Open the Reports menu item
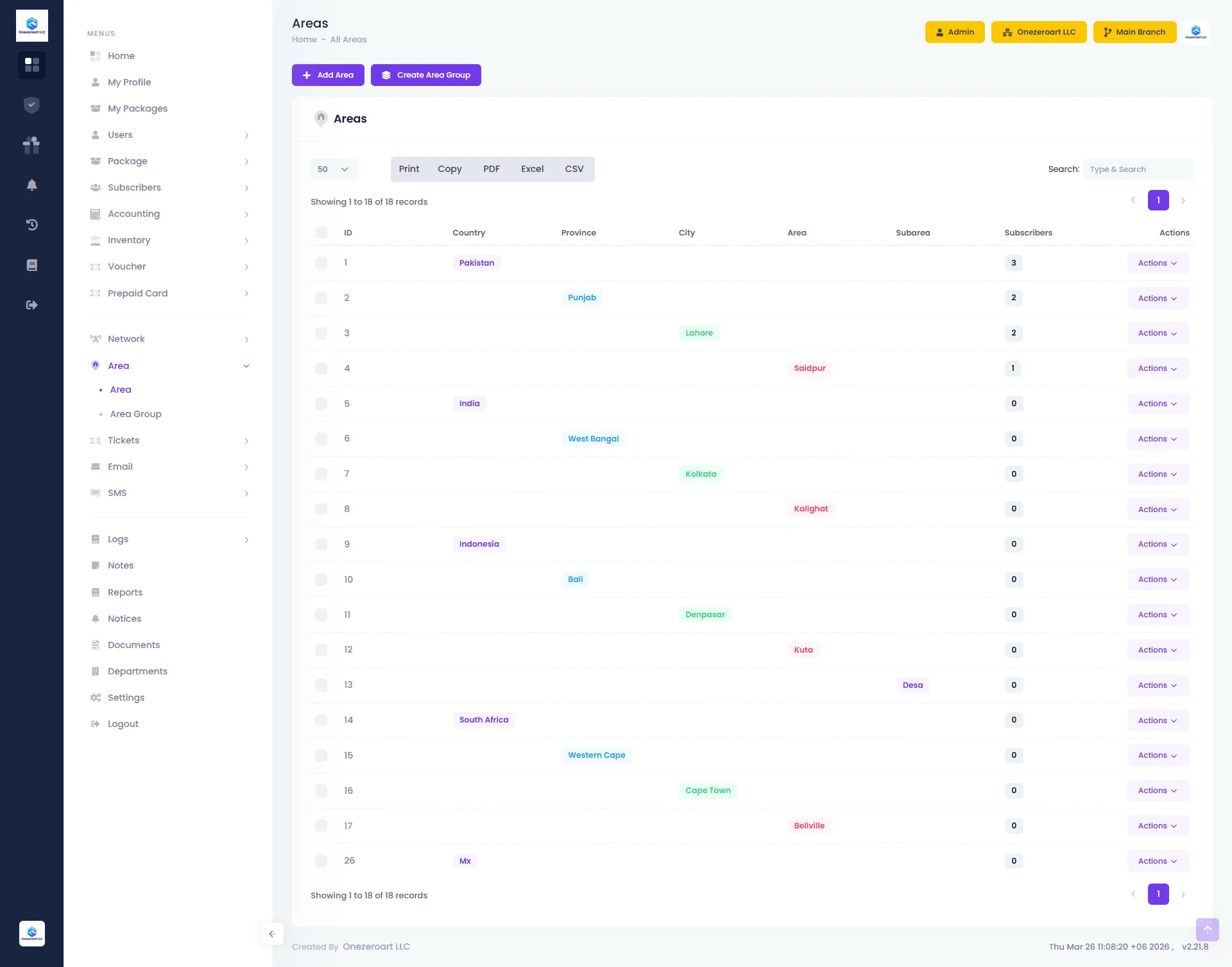Screen dimensions: 1232x967 [125, 592]
